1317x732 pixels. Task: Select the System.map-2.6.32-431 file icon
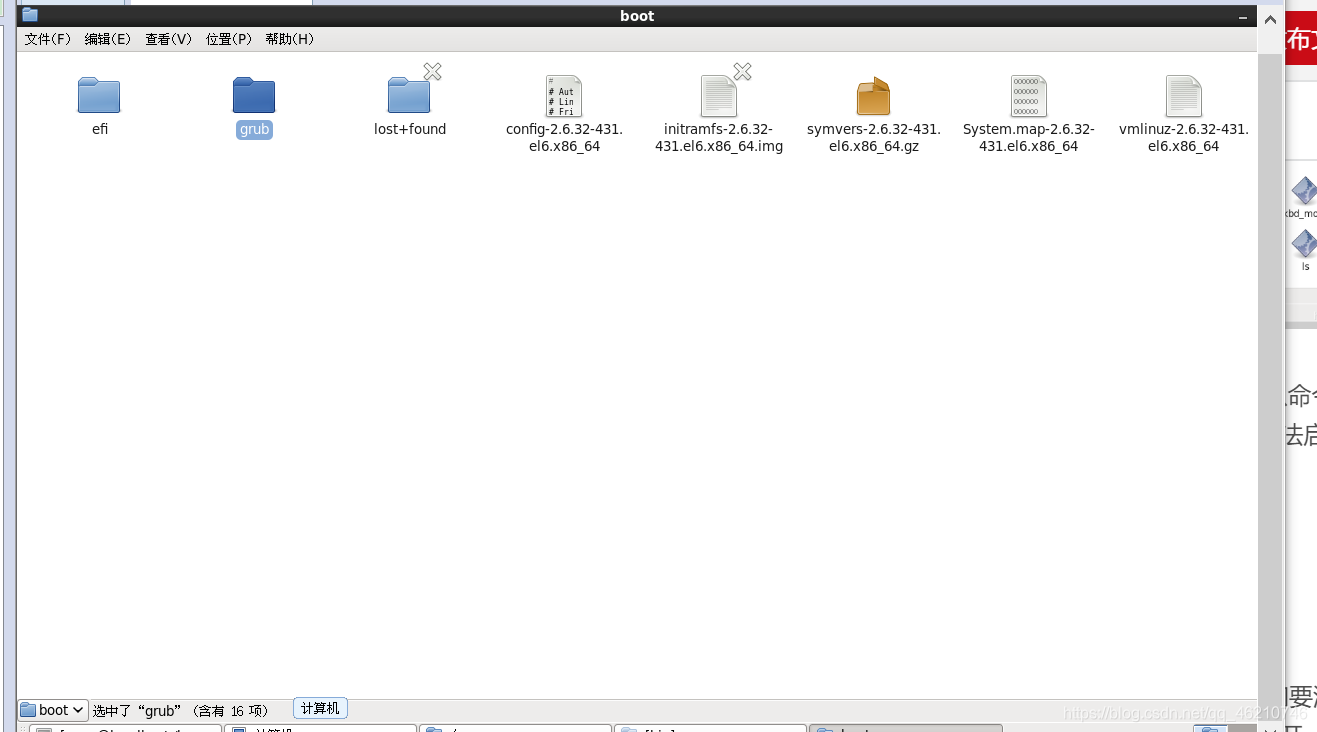coord(1029,96)
